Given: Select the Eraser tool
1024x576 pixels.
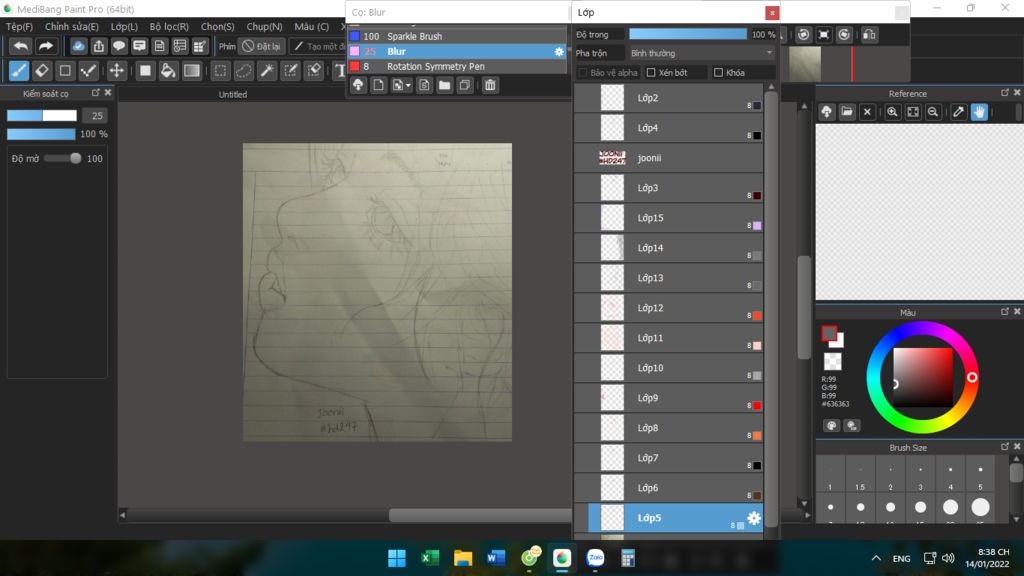Looking at the screenshot, I should [x=42, y=70].
